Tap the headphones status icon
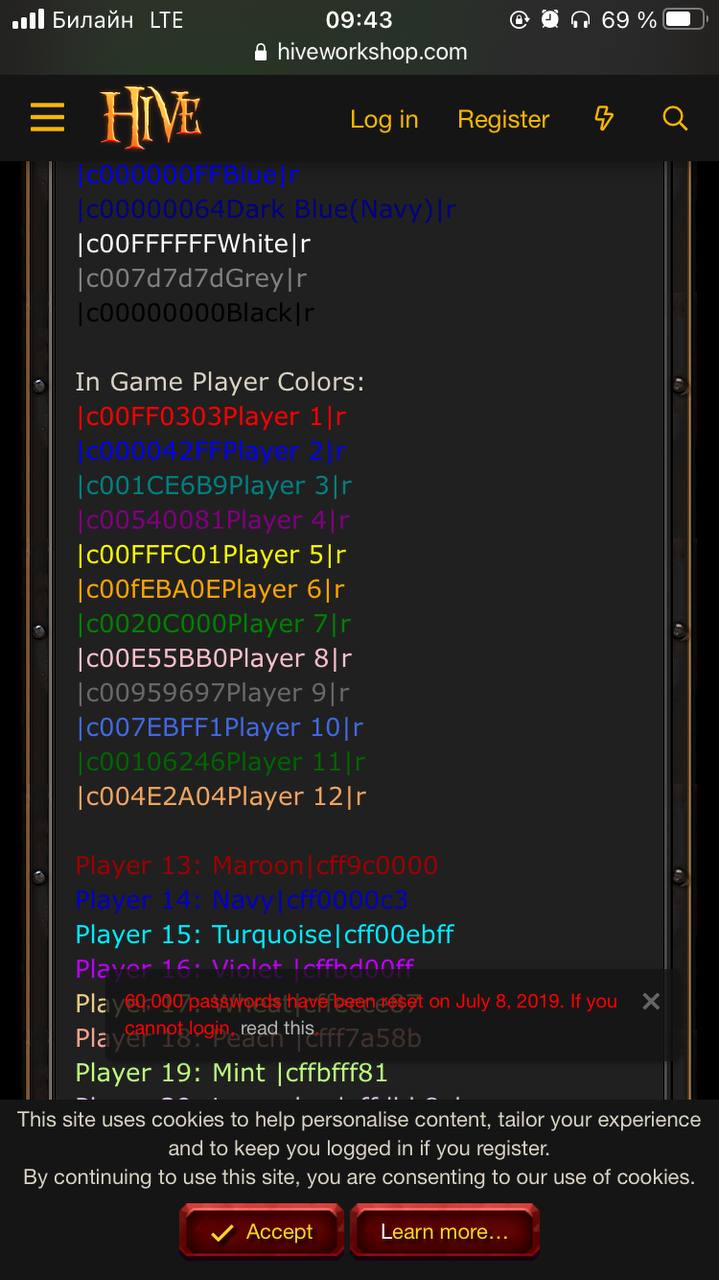Screen dimensions: 719x1280 (x=581, y=19)
